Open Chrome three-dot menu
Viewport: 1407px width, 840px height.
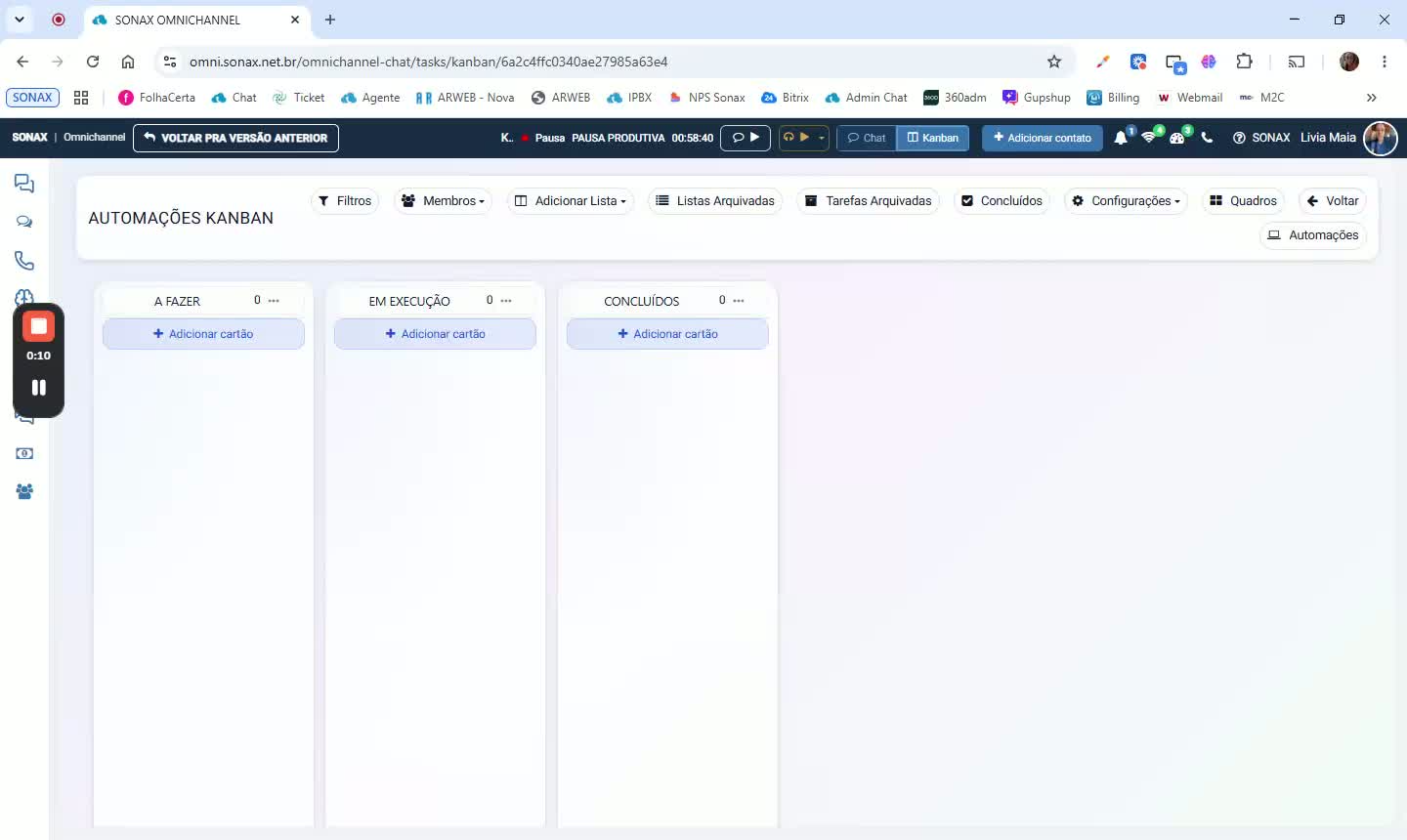click(1385, 62)
